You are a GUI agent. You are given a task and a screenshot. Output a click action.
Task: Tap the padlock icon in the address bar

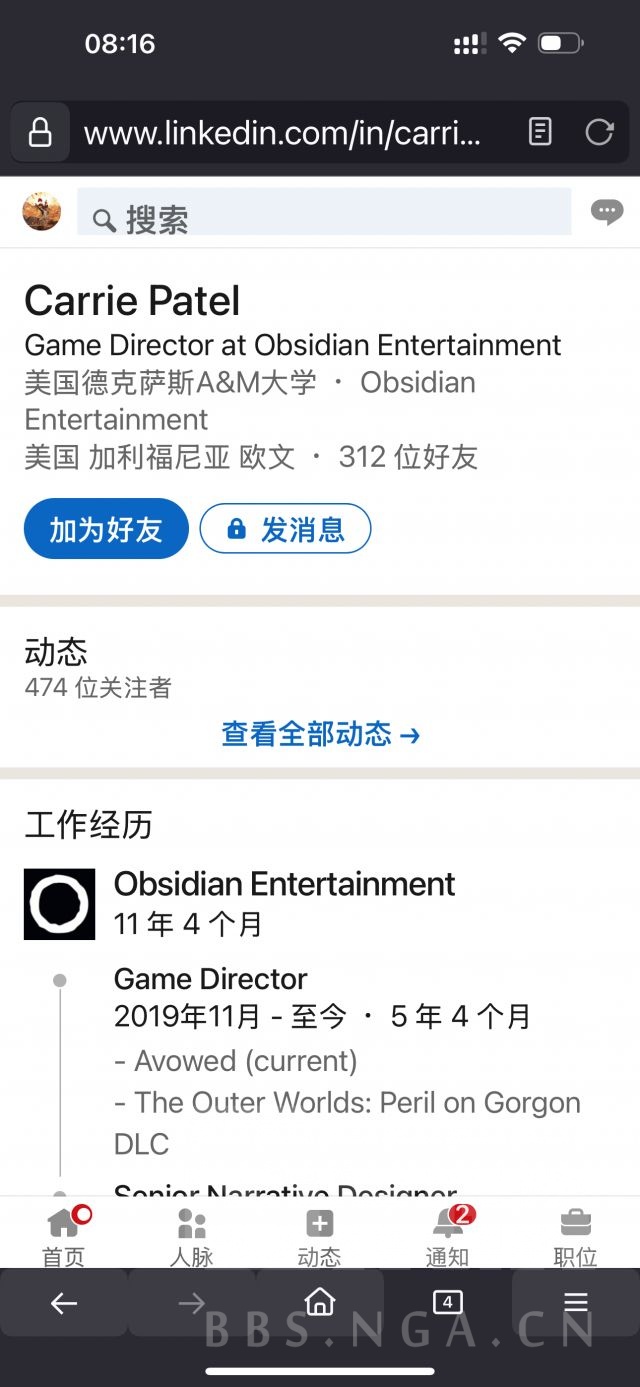pos(40,132)
